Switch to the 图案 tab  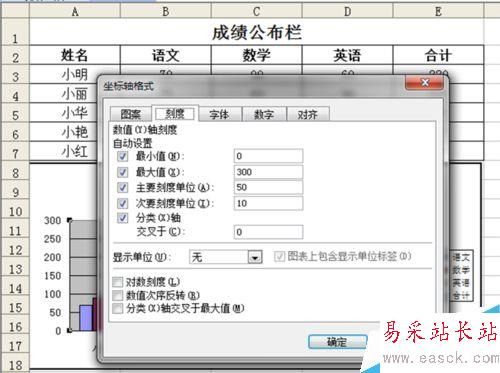point(131,114)
